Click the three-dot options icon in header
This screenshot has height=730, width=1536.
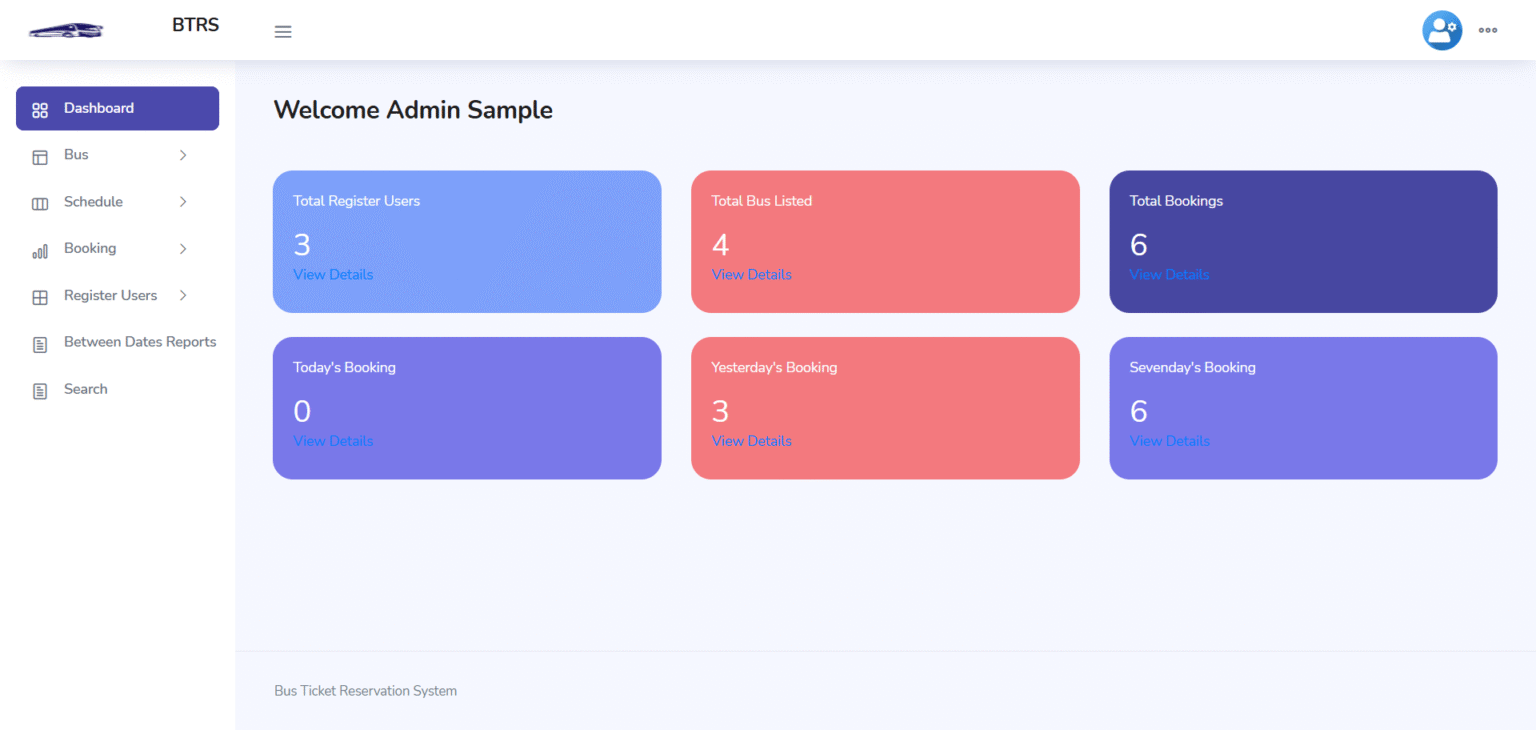point(1488,30)
